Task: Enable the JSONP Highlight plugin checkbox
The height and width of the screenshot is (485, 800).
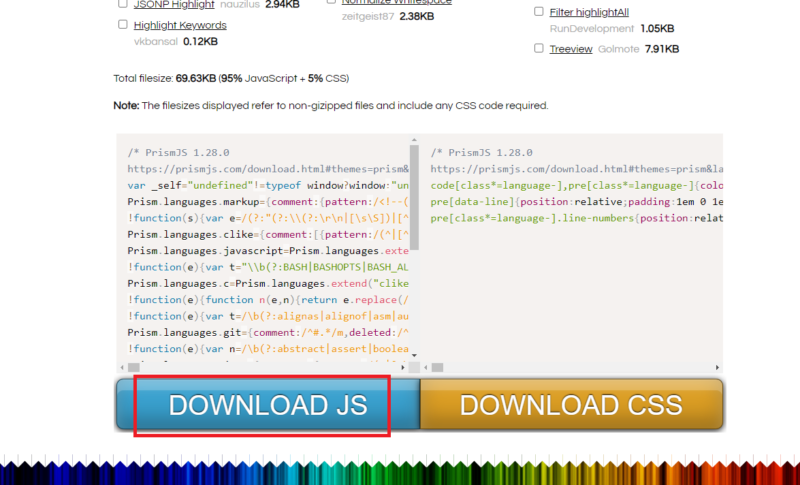Action: click(x=122, y=4)
